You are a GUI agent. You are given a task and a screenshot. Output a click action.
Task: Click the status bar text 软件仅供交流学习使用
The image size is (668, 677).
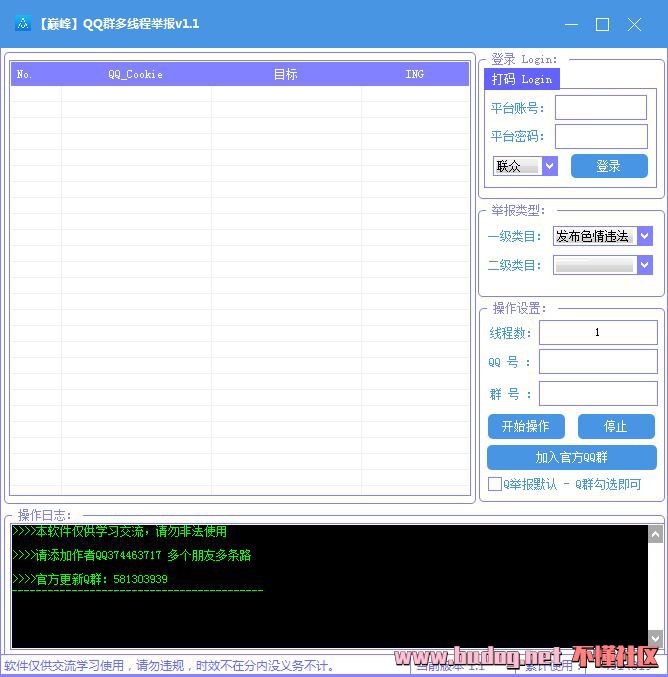(169, 666)
